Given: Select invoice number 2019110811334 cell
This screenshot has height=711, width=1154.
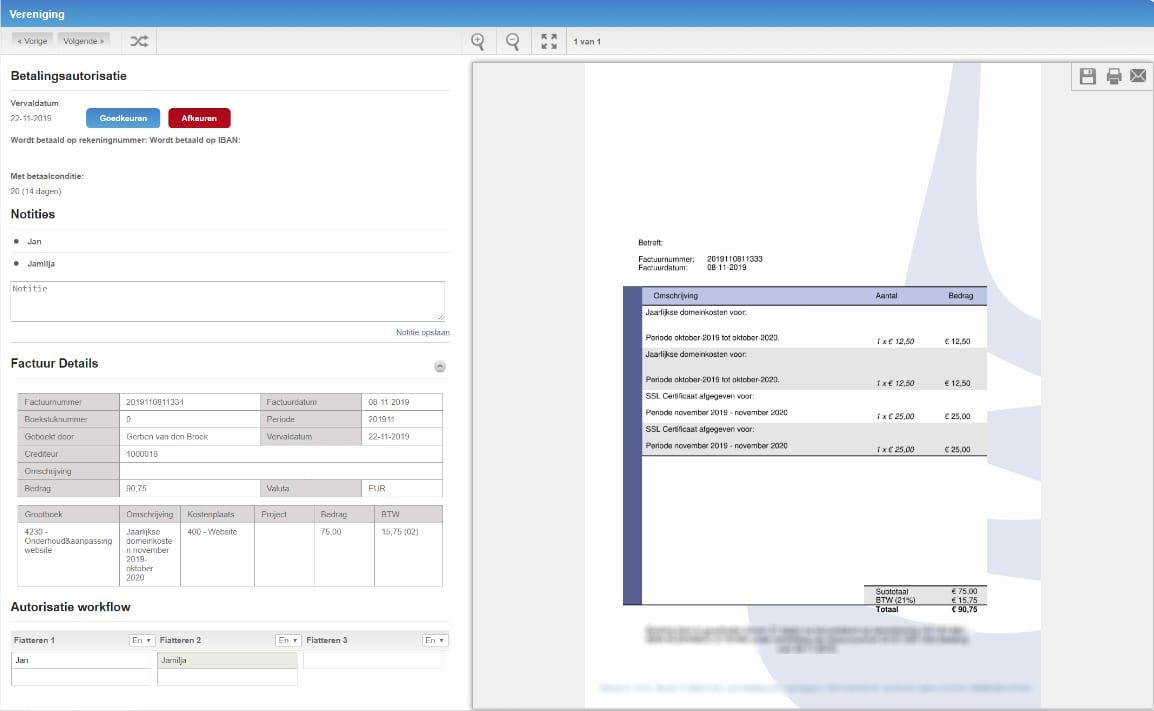Looking at the screenshot, I should [189, 402].
